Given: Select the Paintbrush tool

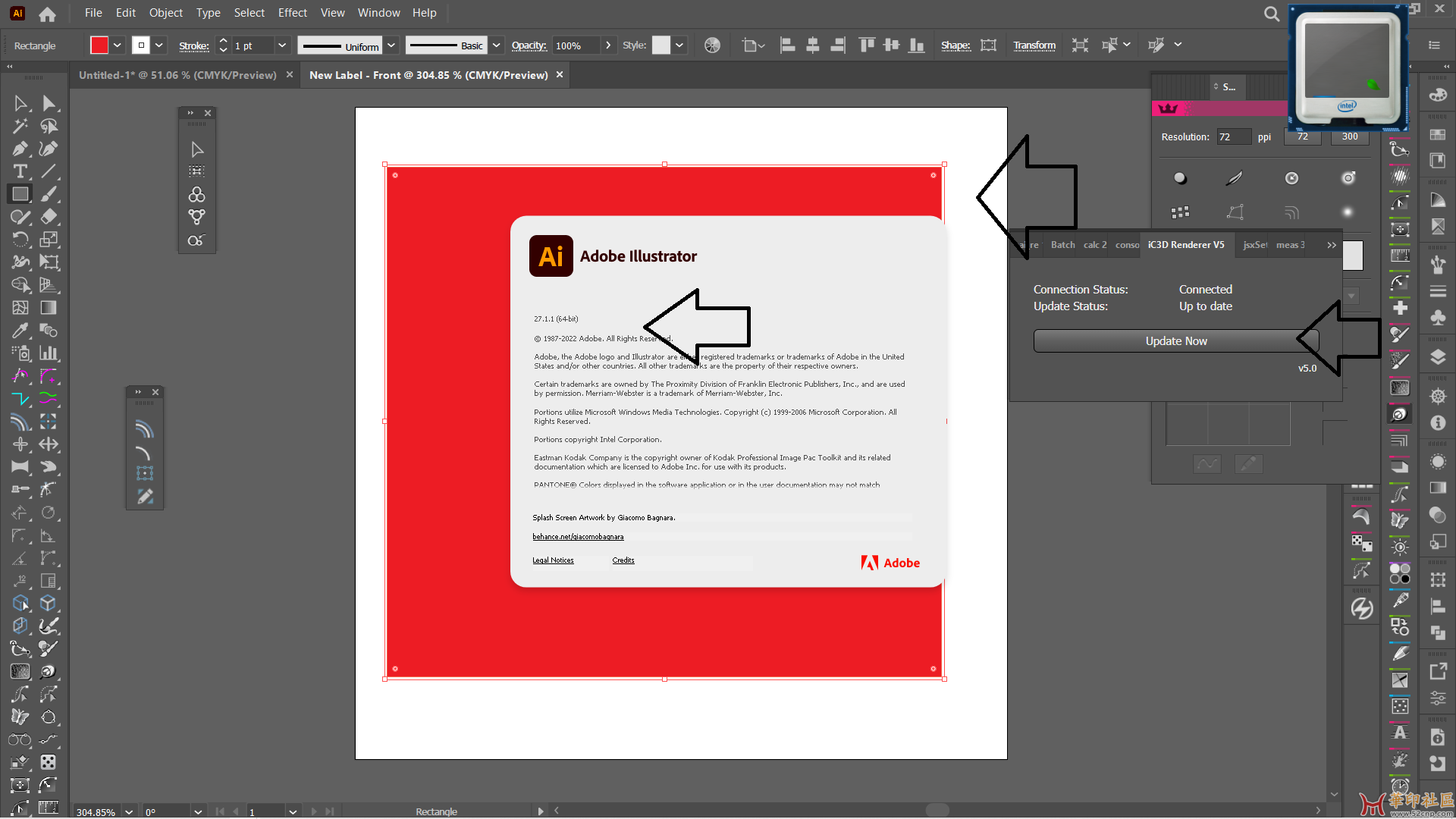Looking at the screenshot, I should point(49,194).
